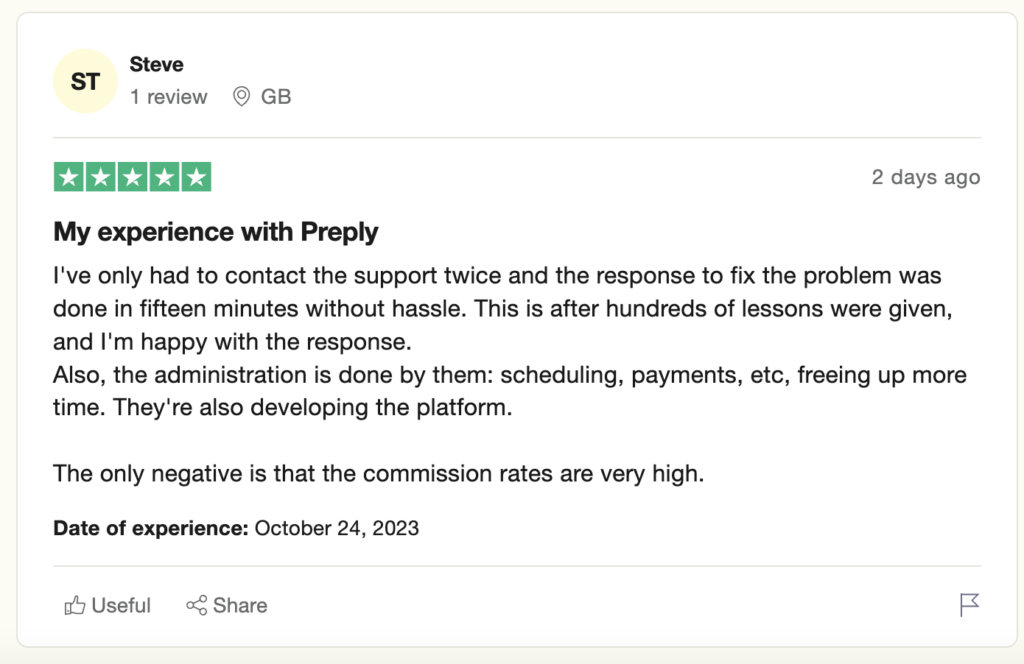The image size is (1024, 664).
Task: Click the thumbs-up Useful icon
Action: [x=73, y=605]
